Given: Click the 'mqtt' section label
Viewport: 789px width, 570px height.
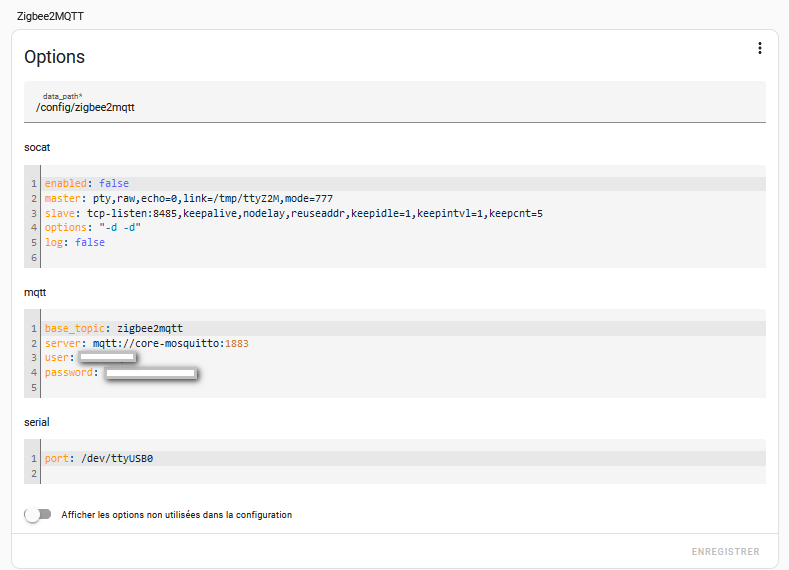Looking at the screenshot, I should point(35,292).
